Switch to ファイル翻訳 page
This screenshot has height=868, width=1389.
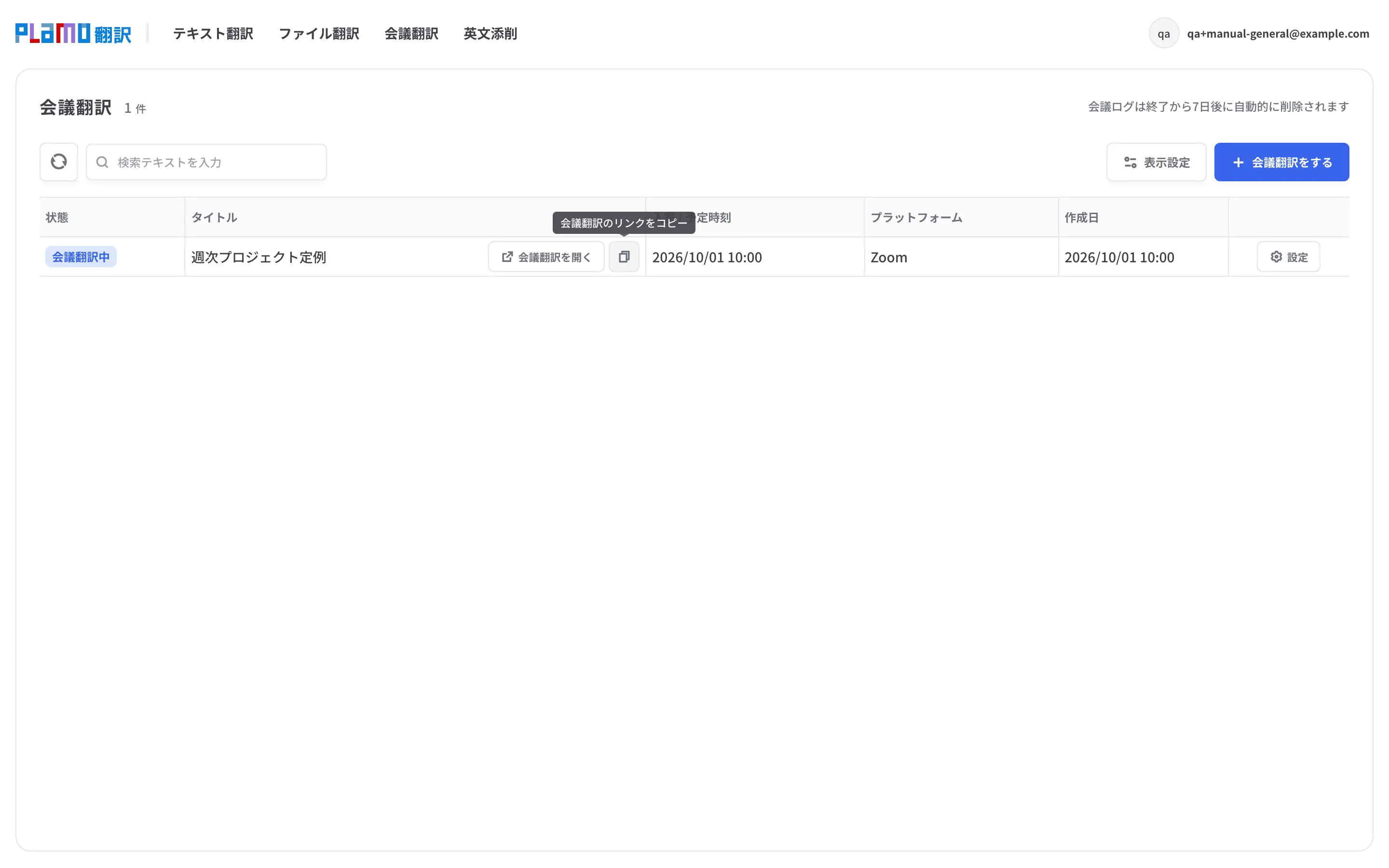click(x=319, y=33)
